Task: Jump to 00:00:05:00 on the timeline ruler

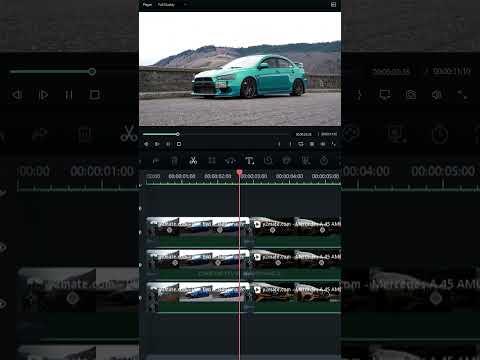Action: point(325,176)
